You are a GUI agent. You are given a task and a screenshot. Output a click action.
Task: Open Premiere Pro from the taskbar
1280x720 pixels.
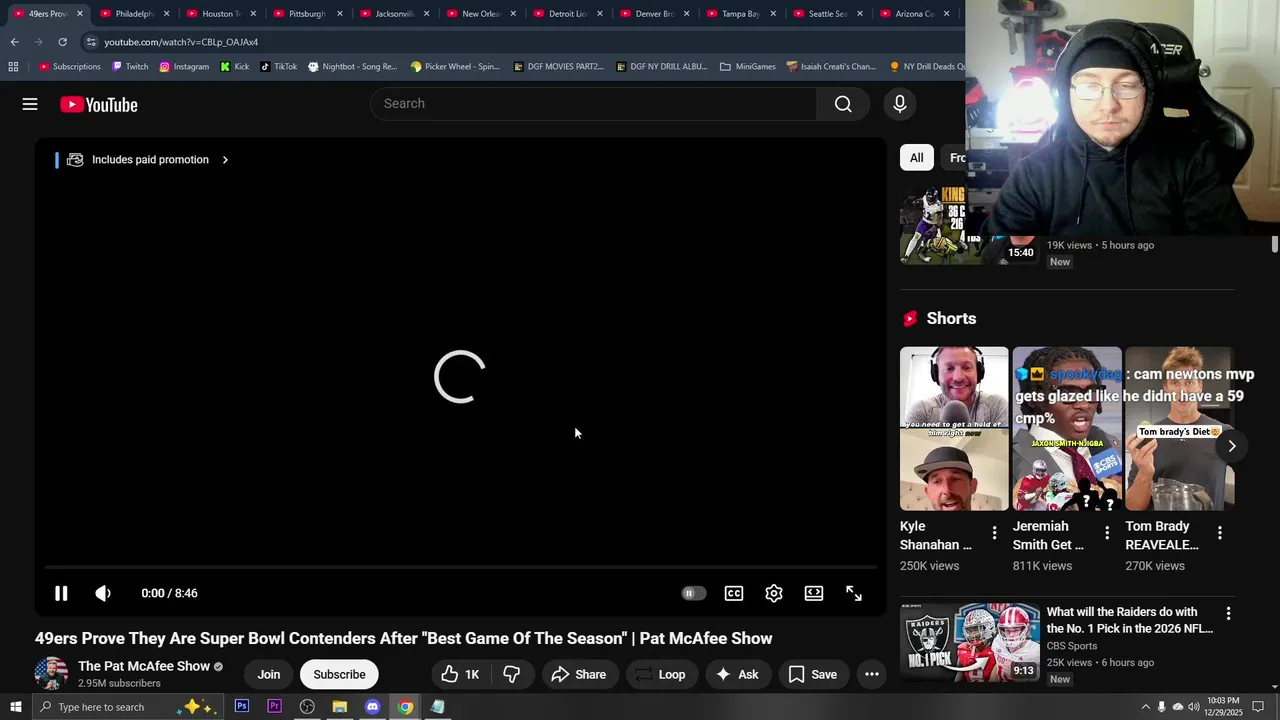(274, 707)
